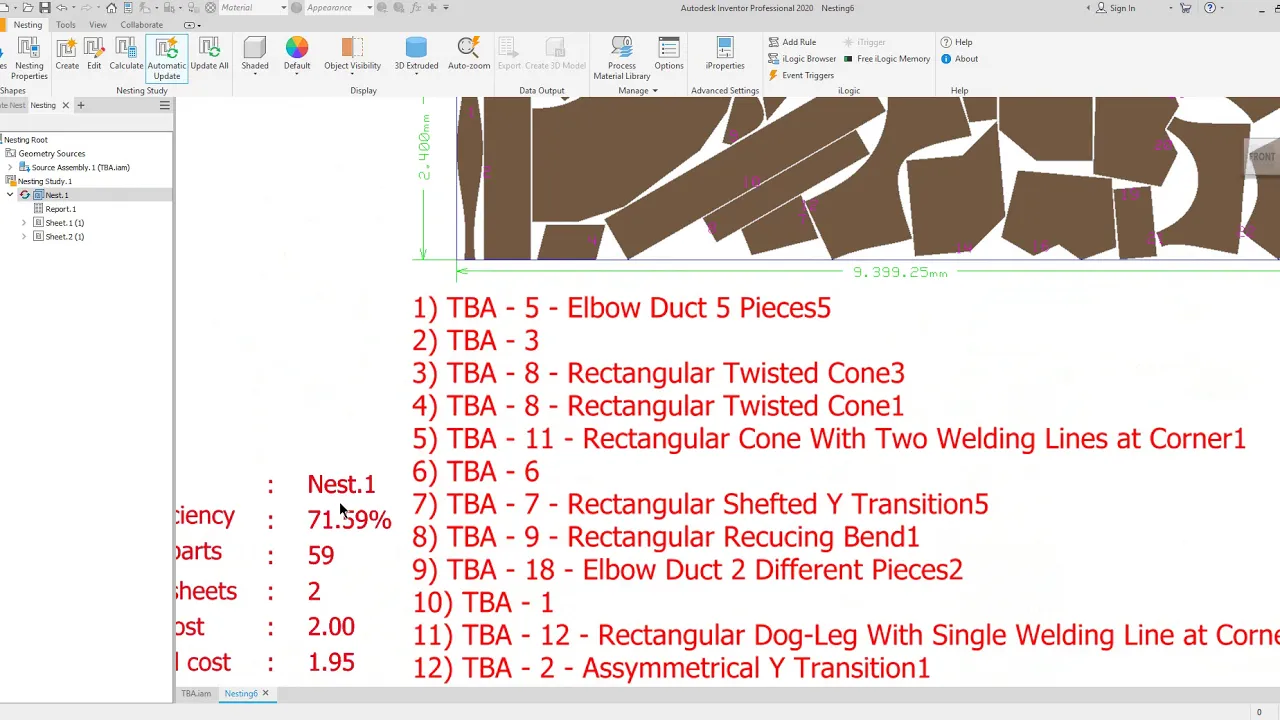The height and width of the screenshot is (720, 1280).
Task: Open ribbon display options dropdown
Action: [x=190, y=24]
